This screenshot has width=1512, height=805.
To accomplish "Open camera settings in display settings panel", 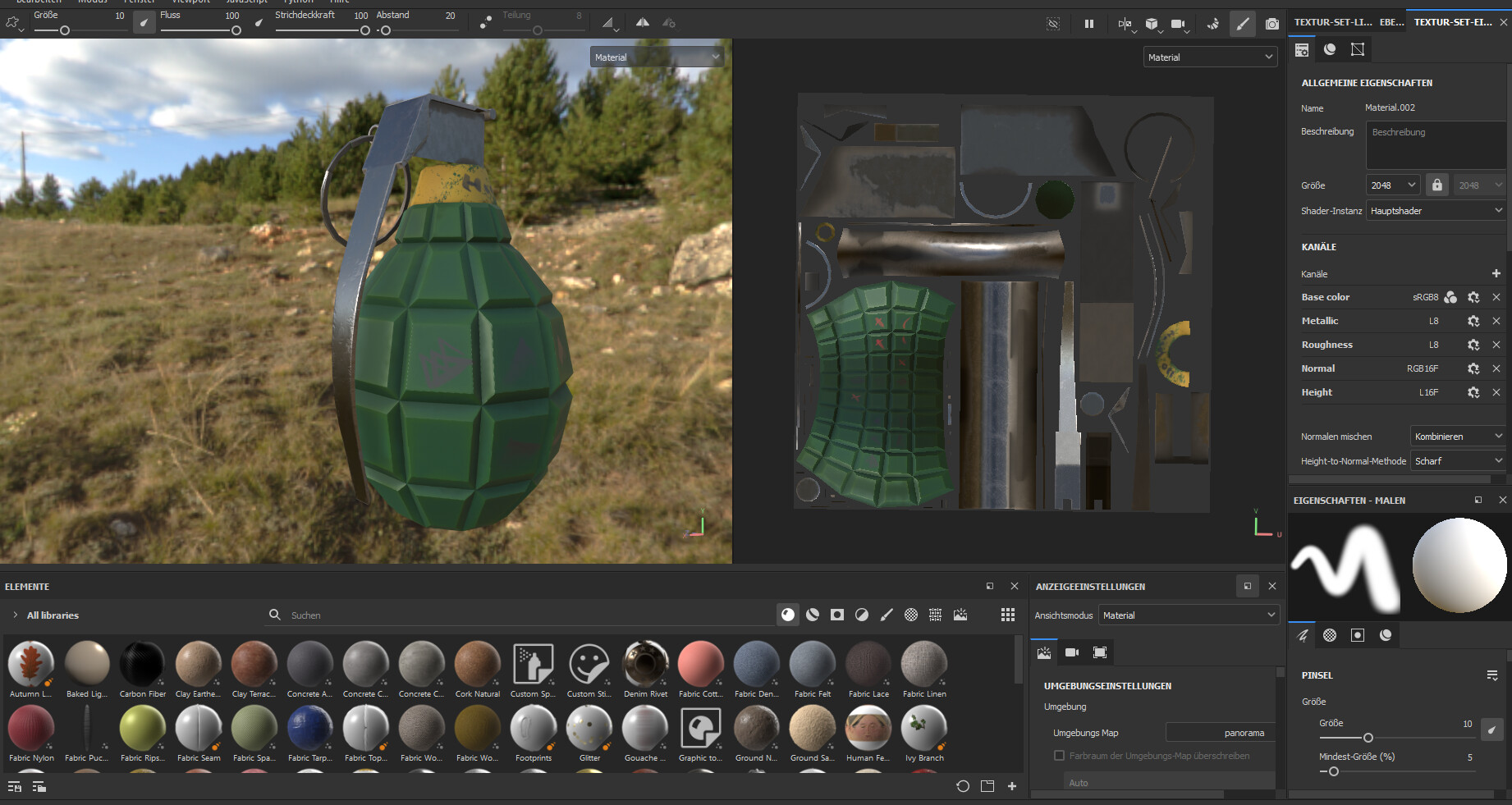I will click(1072, 652).
